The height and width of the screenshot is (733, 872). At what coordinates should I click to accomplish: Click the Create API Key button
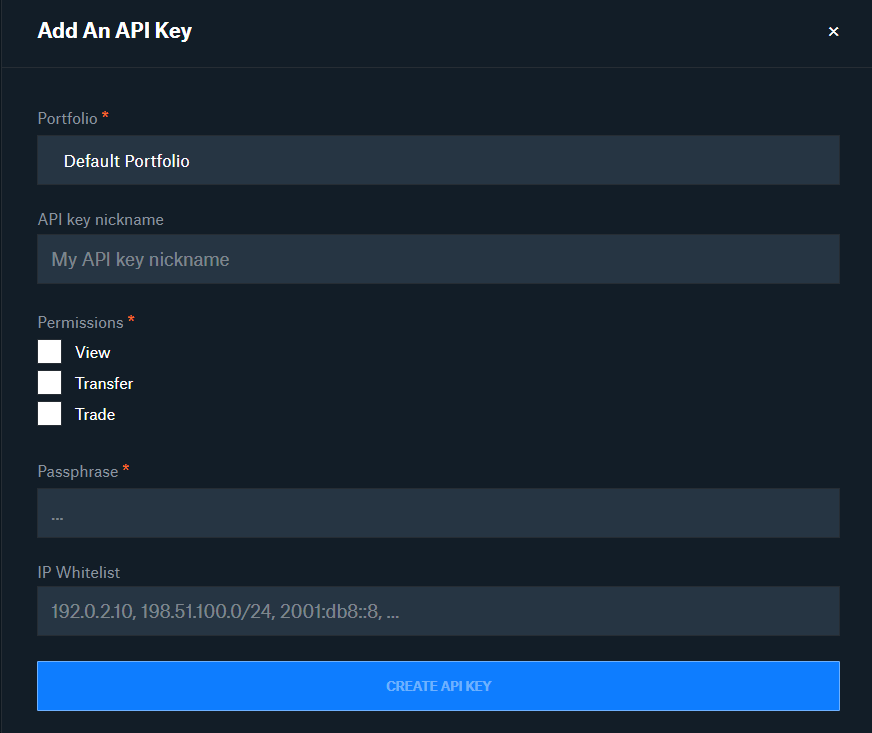pos(438,686)
